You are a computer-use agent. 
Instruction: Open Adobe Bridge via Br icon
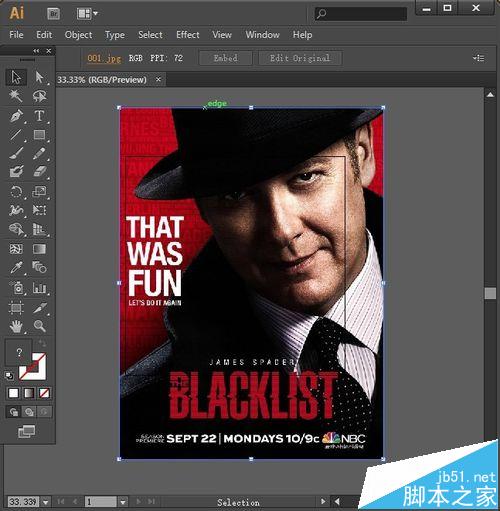click(x=53, y=14)
